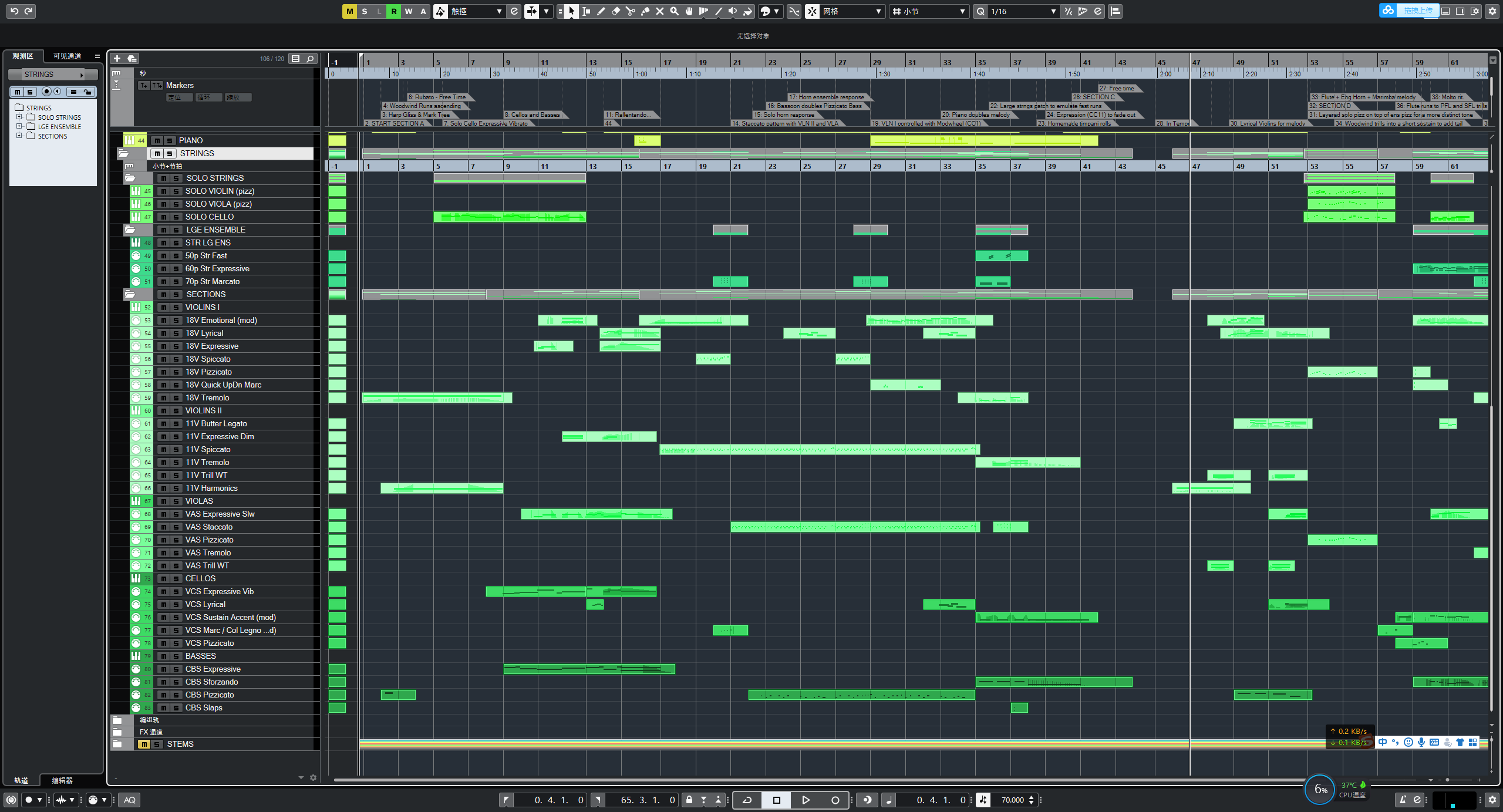Viewport: 1503px width, 812px height.
Task: Solo the PIANO track
Action: (x=170, y=140)
